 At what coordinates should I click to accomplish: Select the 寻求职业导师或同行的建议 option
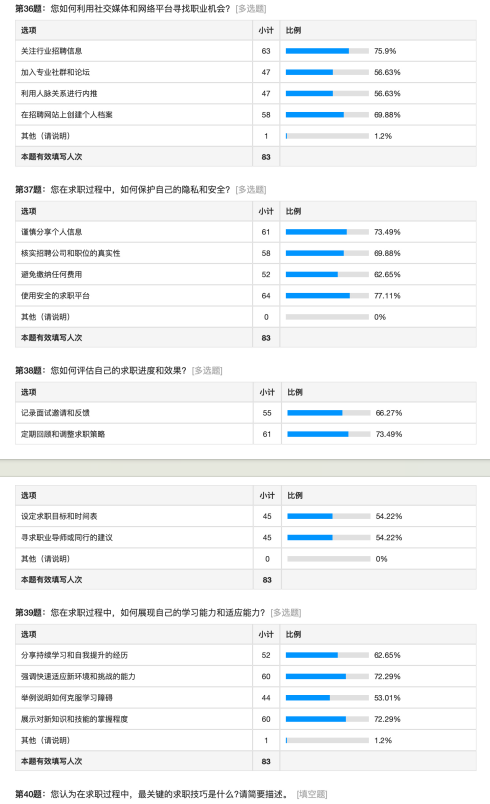pyautogui.click(x=67, y=538)
